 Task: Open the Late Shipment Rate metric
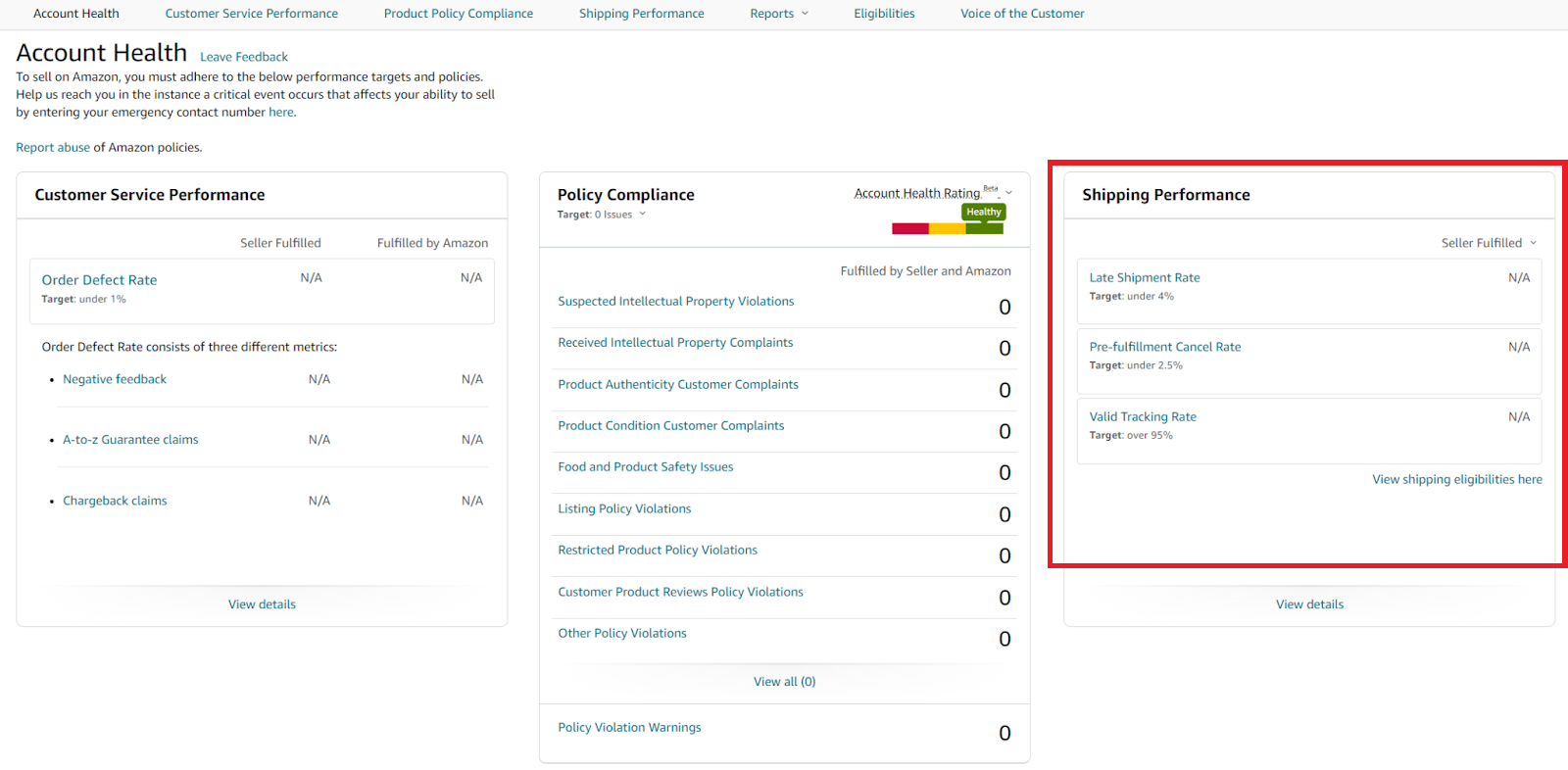click(1144, 278)
